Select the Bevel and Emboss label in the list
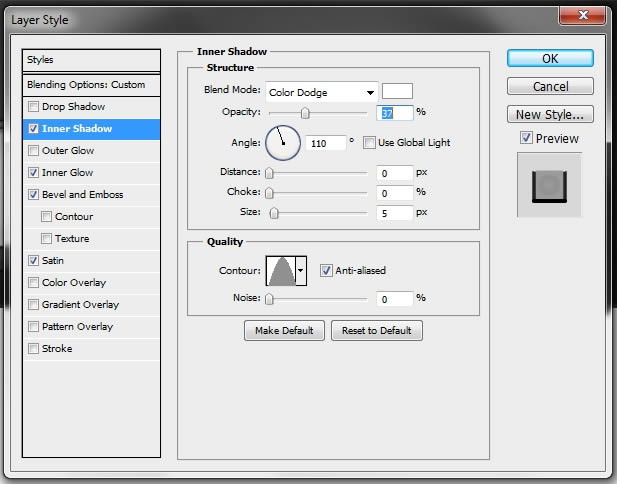Screen dimensions: 617x484 (83, 195)
